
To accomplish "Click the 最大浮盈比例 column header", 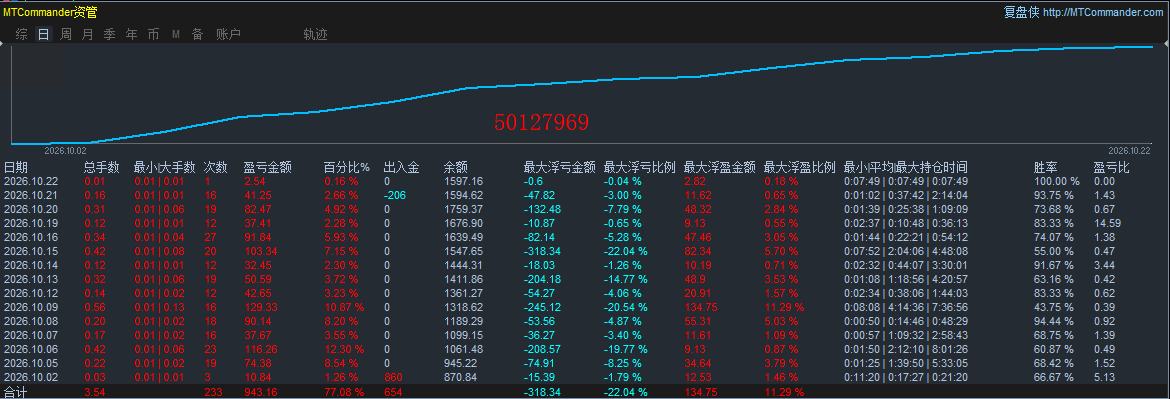I will (799, 167).
